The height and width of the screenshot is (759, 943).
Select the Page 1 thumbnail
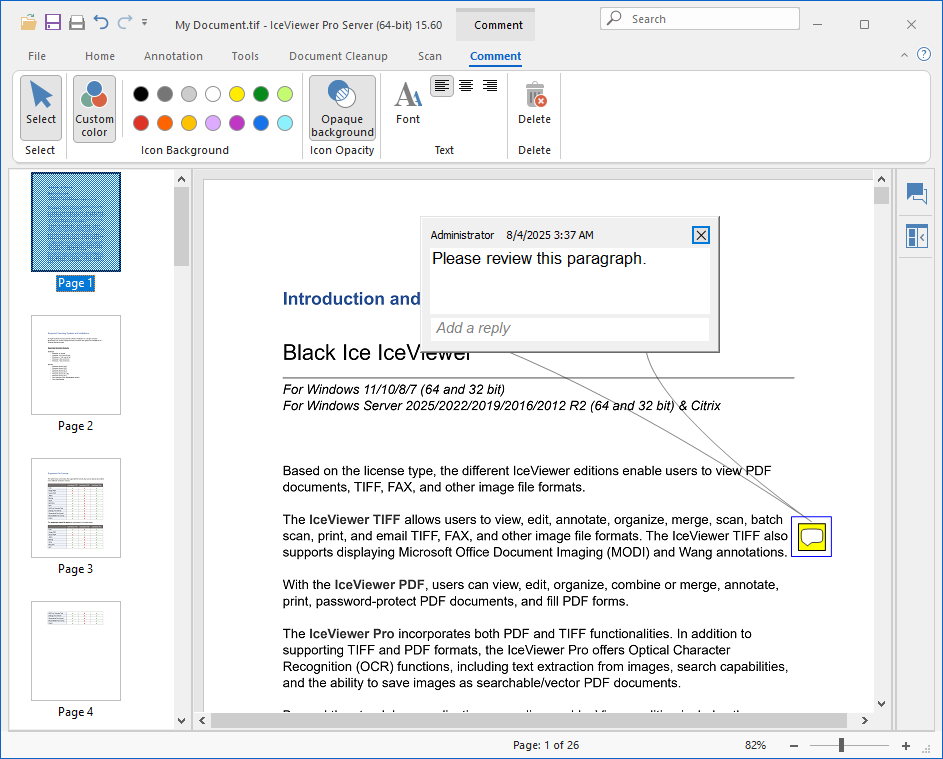tap(76, 222)
